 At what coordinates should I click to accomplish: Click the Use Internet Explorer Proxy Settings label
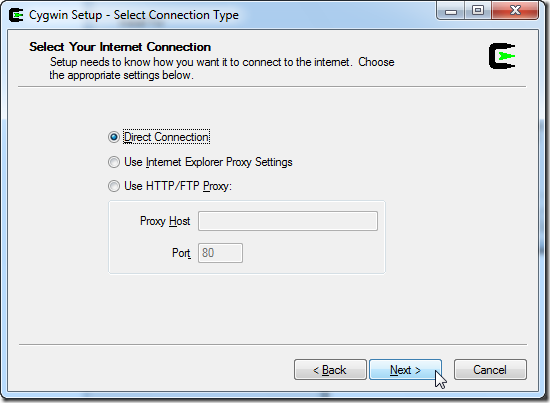[x=208, y=162]
